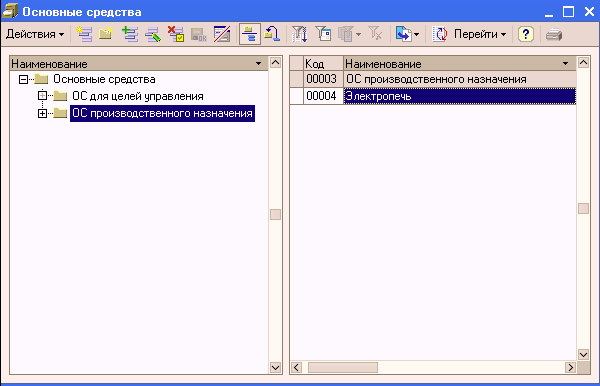Click the Код column header
This screenshot has width=600, height=386.
click(323, 64)
